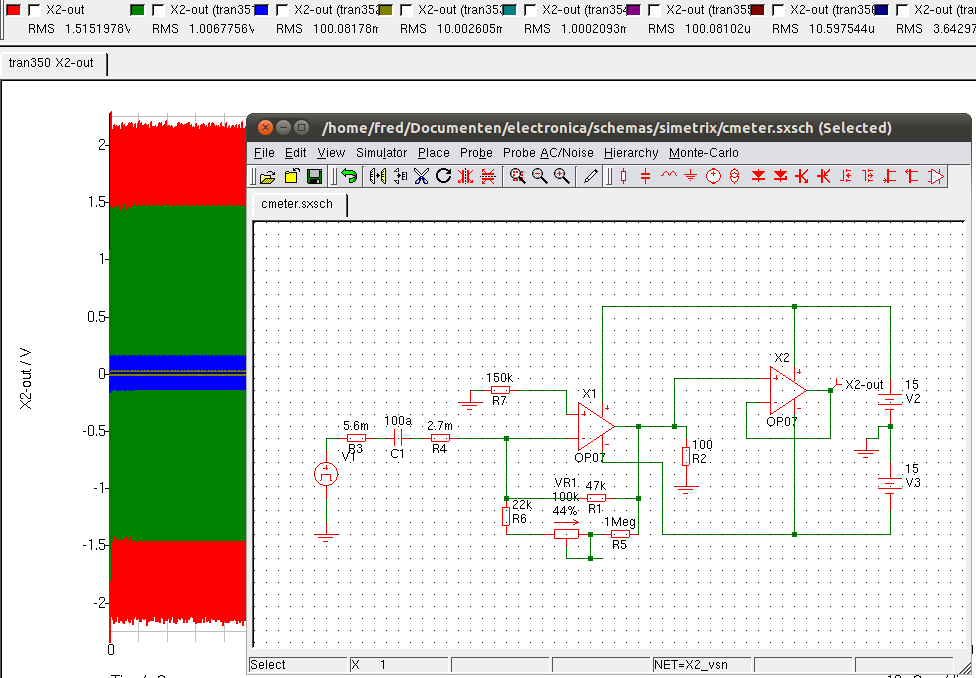The height and width of the screenshot is (678, 976).
Task: Select the cmeter.sxsch schematic tab
Action: click(x=298, y=204)
